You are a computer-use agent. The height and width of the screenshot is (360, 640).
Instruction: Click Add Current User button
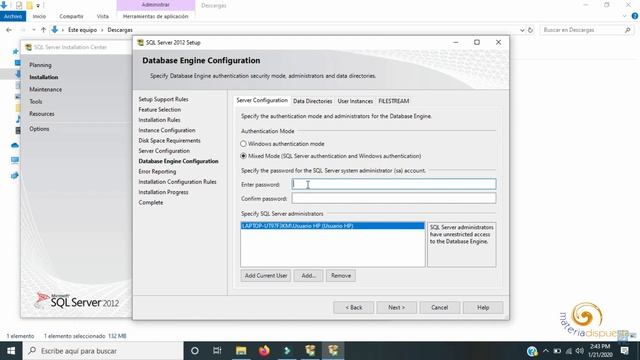(x=266, y=276)
